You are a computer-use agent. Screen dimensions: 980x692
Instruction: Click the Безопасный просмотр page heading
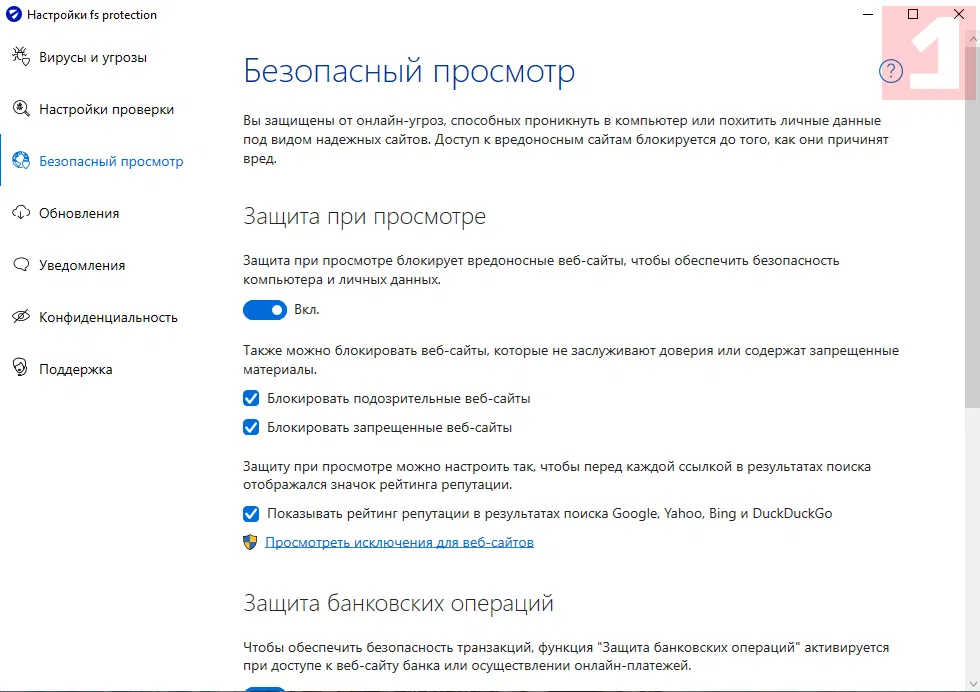(409, 71)
